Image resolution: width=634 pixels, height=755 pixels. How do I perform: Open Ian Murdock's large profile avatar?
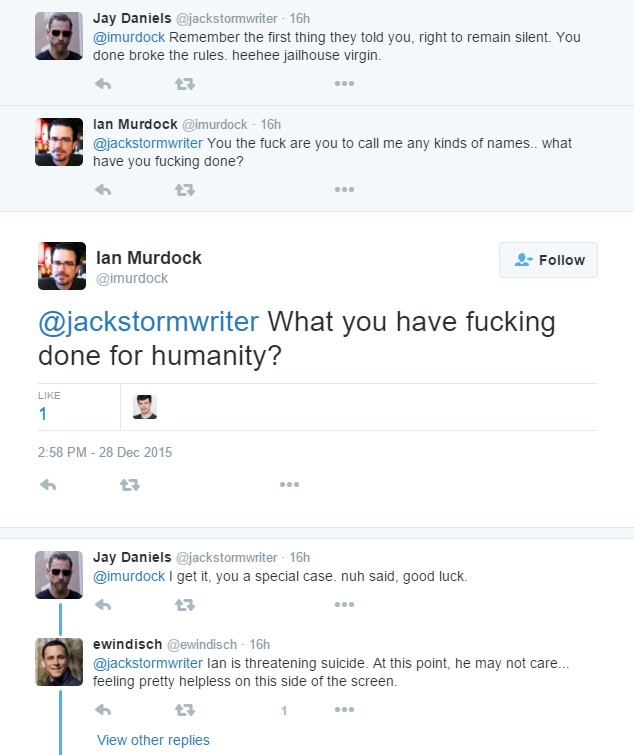[62, 266]
